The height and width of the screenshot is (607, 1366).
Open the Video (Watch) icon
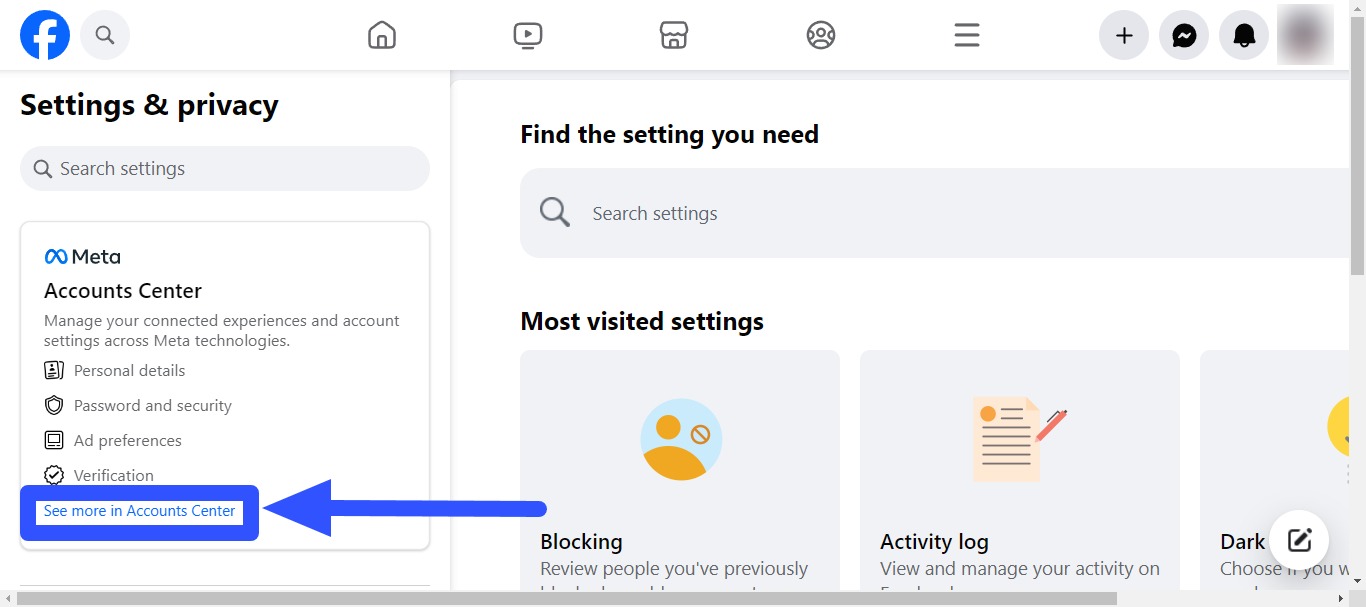click(x=527, y=34)
